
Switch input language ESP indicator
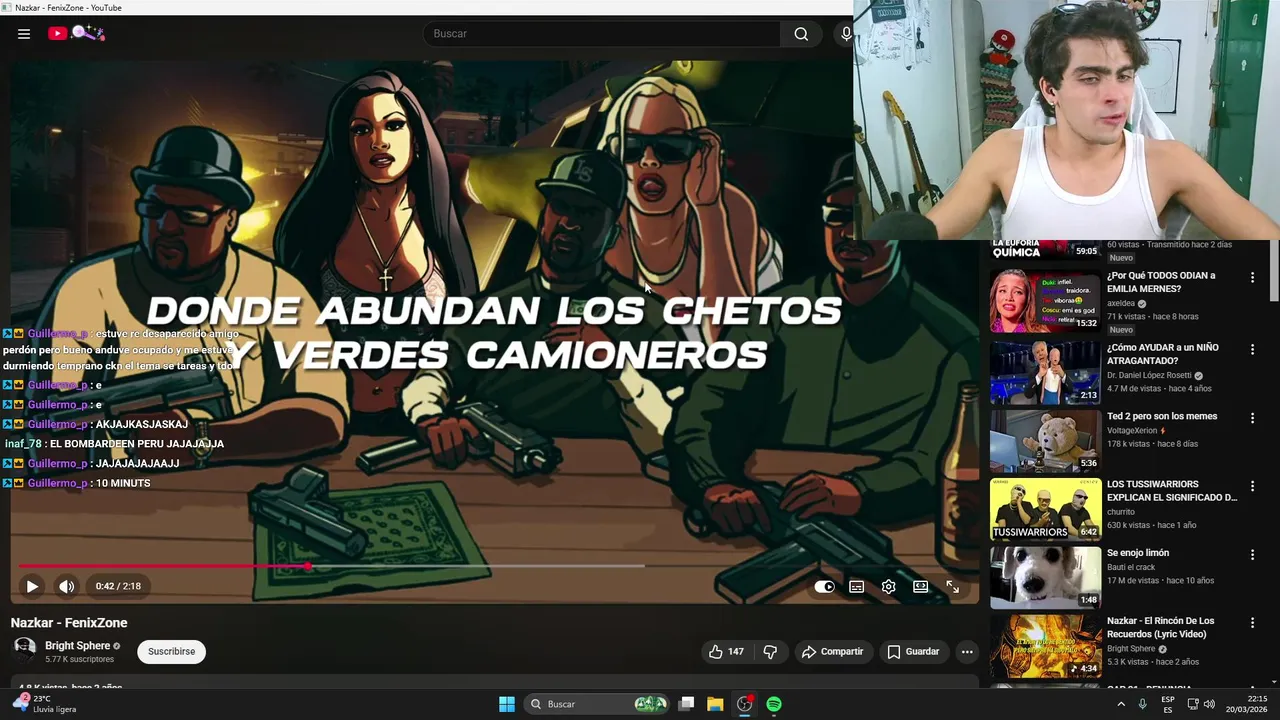pos(1168,704)
